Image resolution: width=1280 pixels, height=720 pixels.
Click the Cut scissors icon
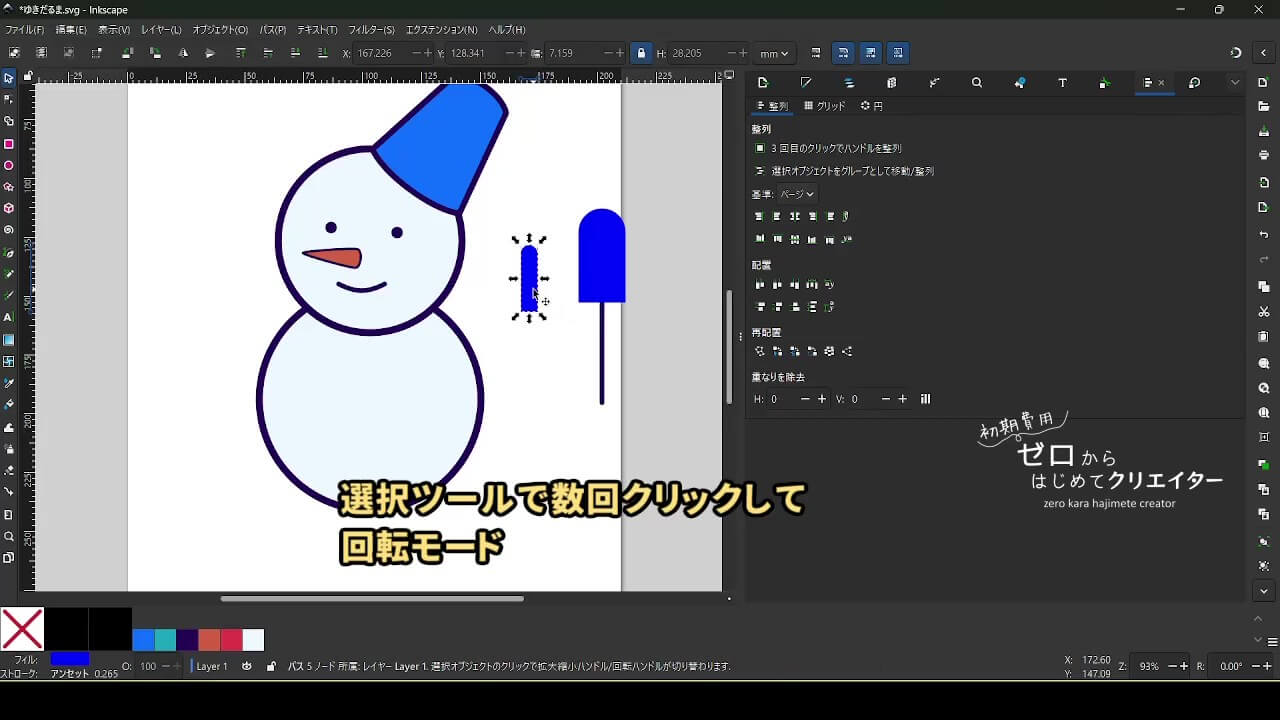pos(1264,312)
